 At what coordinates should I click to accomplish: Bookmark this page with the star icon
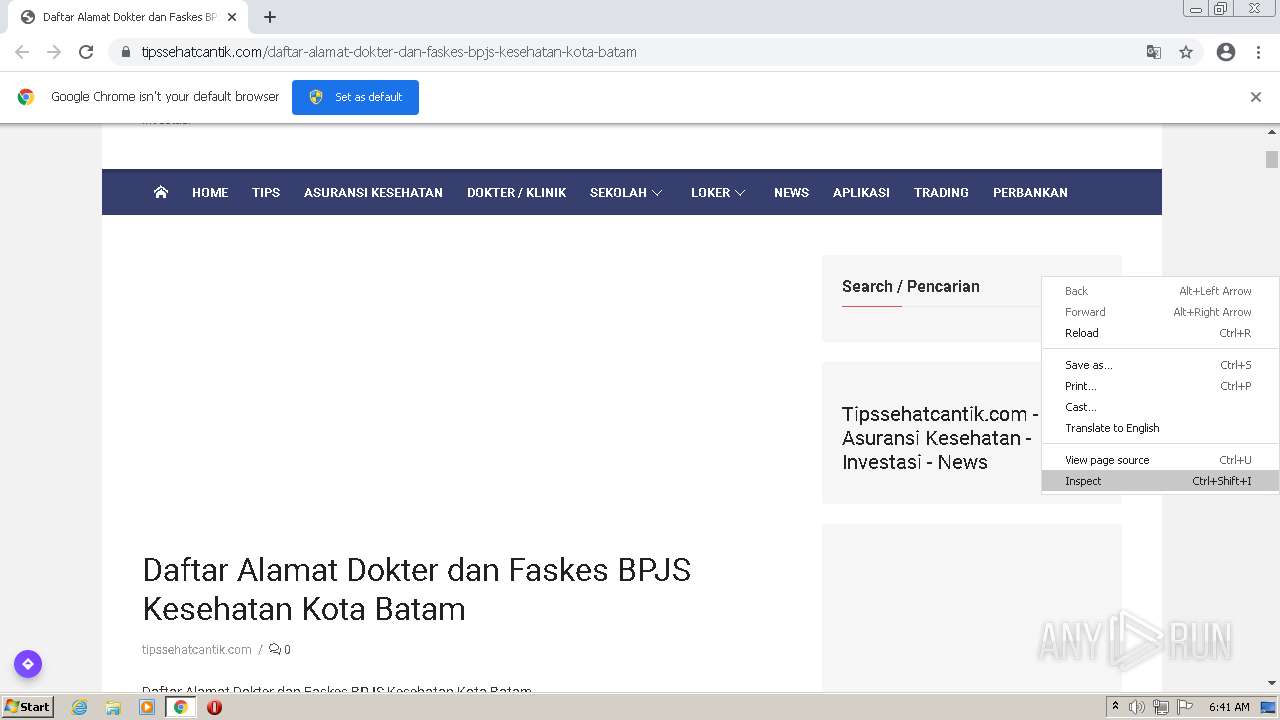1186,52
